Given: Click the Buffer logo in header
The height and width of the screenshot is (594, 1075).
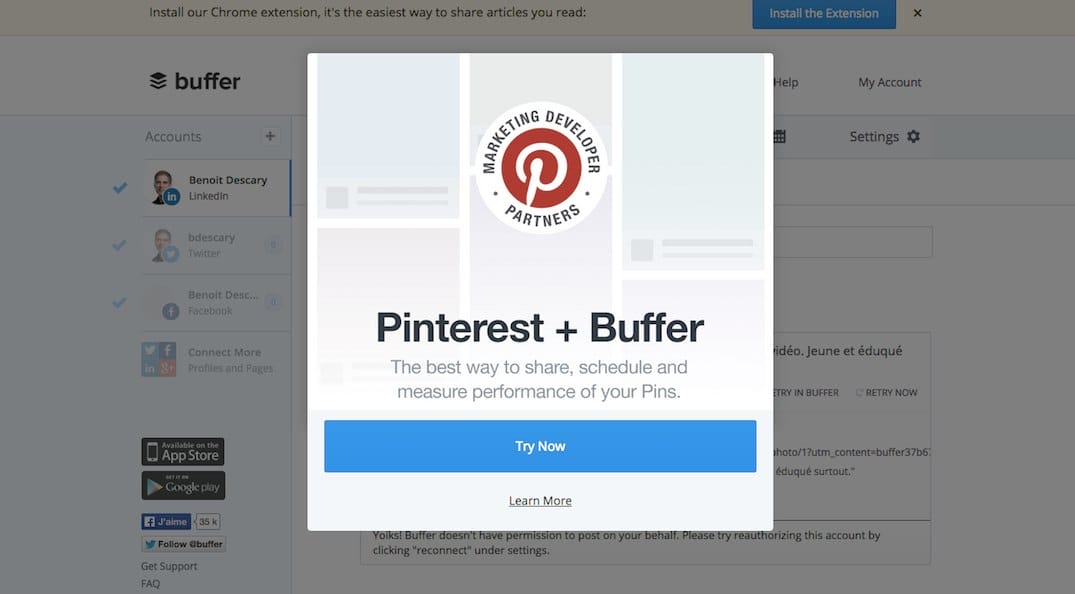Looking at the screenshot, I should click(195, 82).
